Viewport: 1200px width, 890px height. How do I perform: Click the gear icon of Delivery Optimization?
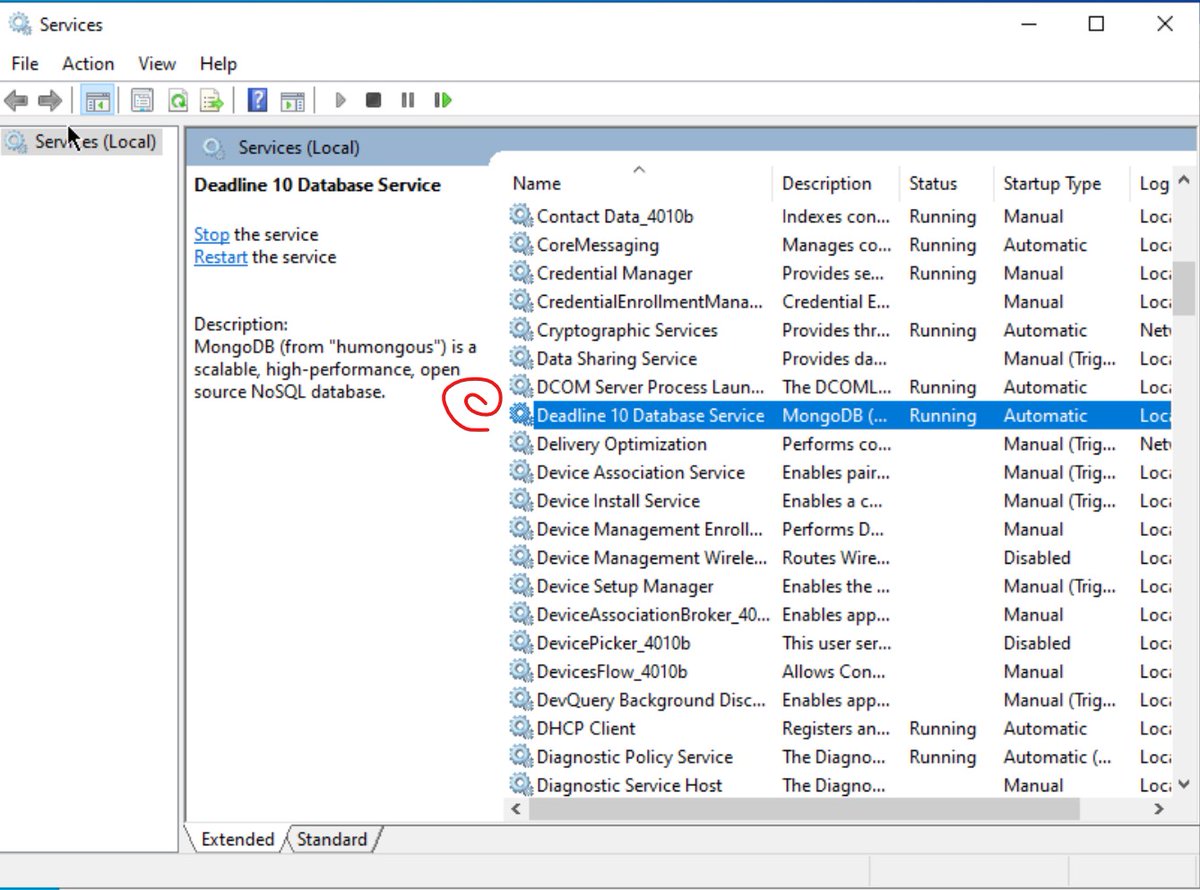(x=521, y=444)
